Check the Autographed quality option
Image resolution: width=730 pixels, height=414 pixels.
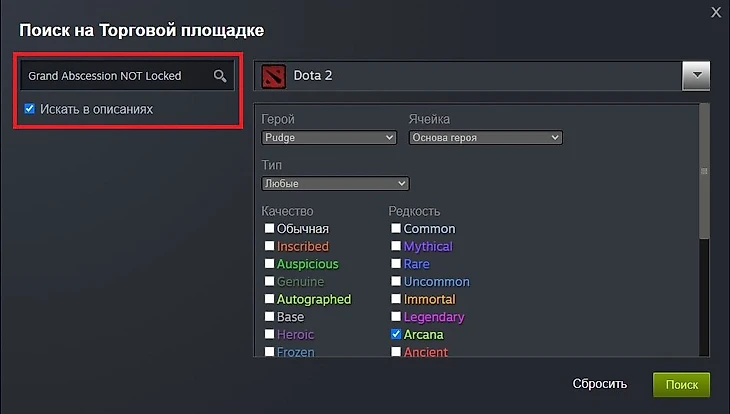point(269,299)
